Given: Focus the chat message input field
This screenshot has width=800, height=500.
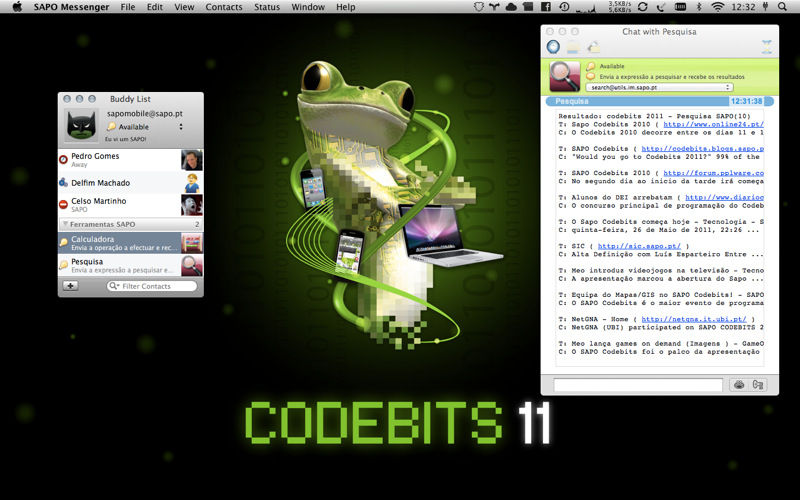Looking at the screenshot, I should tap(638, 385).
